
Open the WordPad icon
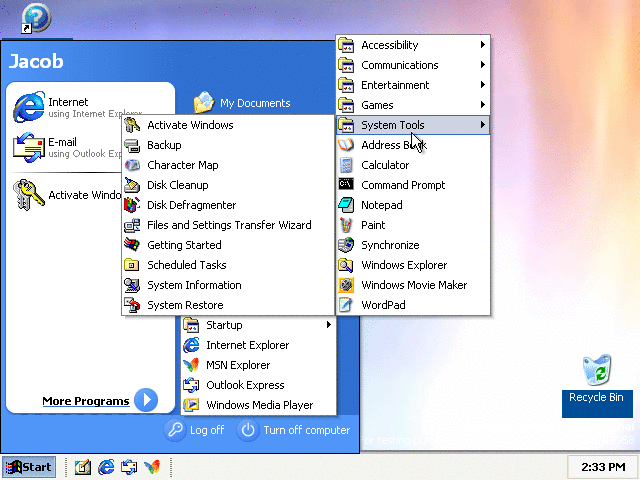tap(346, 305)
